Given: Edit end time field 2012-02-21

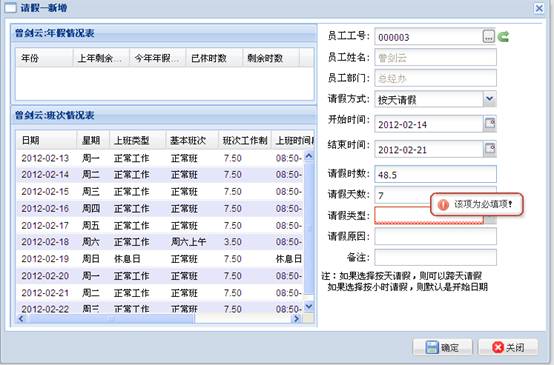Looking at the screenshot, I should [429, 149].
